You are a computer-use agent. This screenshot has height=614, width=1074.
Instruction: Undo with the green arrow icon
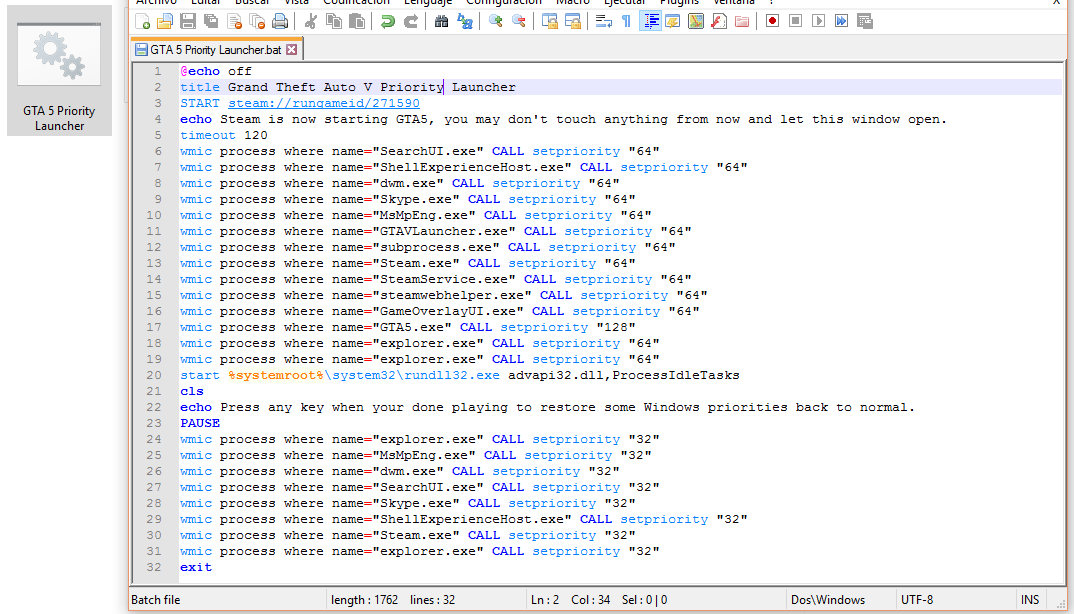(x=388, y=21)
